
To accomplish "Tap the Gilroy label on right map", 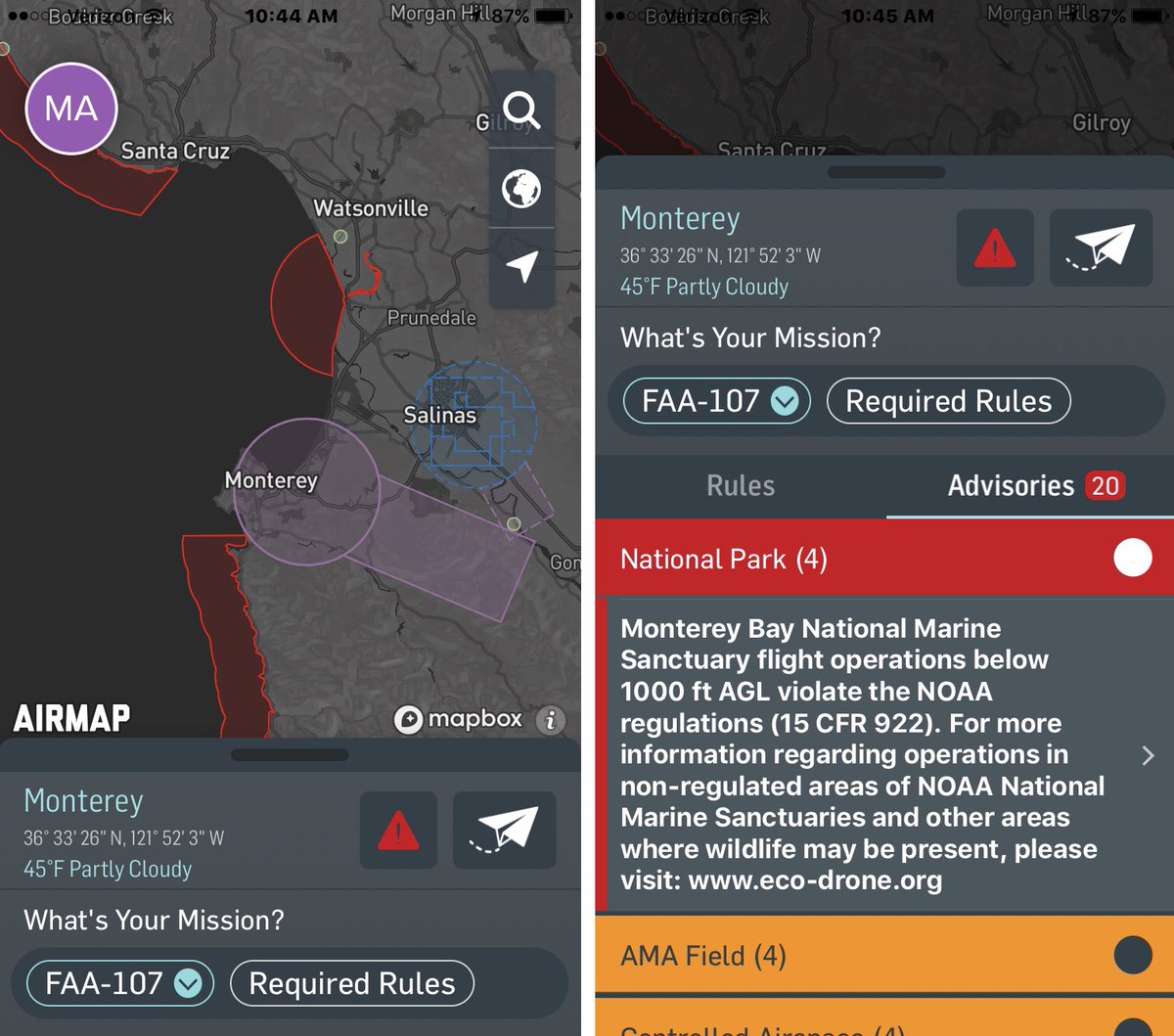I will click(1102, 123).
